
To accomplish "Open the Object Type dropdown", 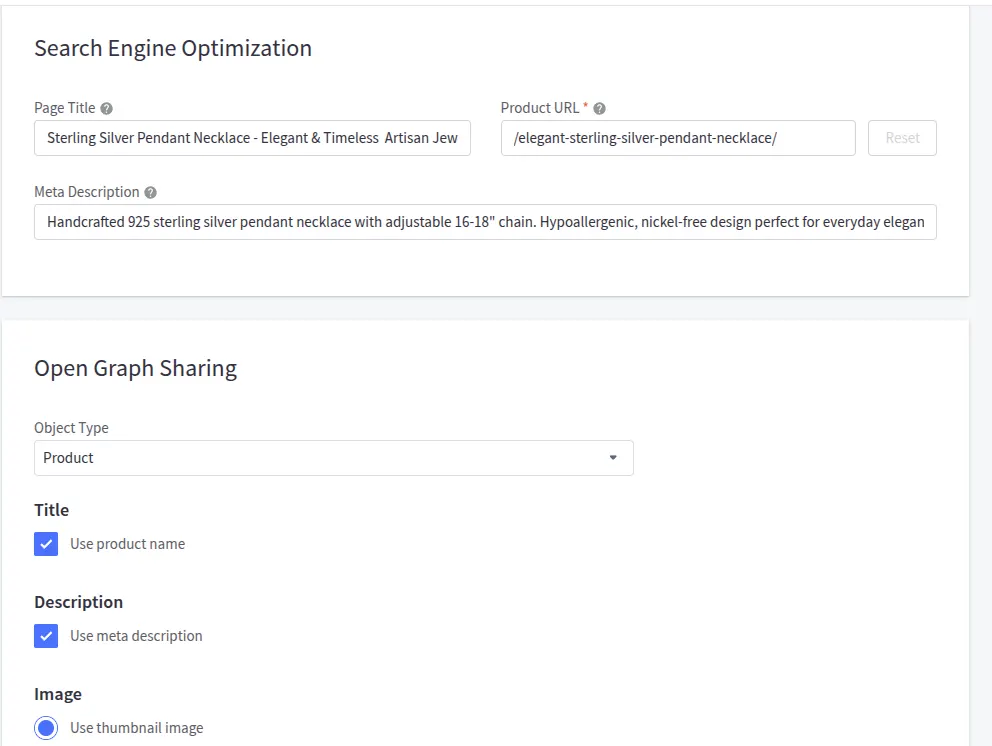I will point(334,458).
